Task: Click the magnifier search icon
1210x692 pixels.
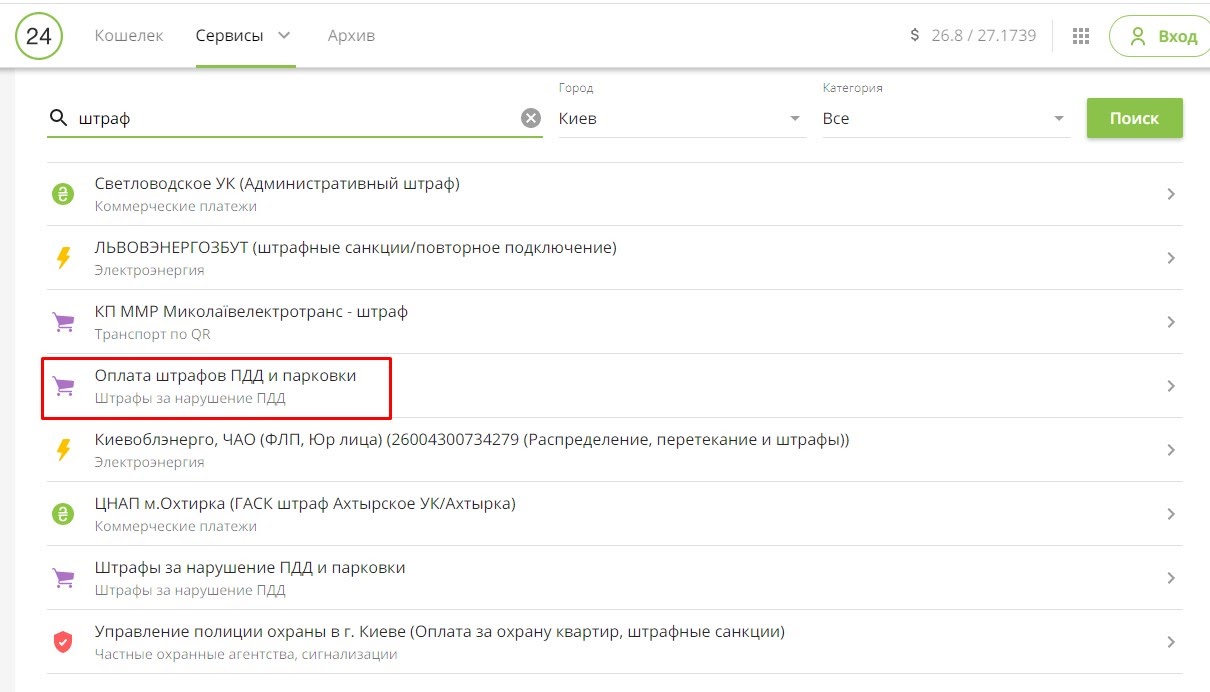Action: coord(59,118)
